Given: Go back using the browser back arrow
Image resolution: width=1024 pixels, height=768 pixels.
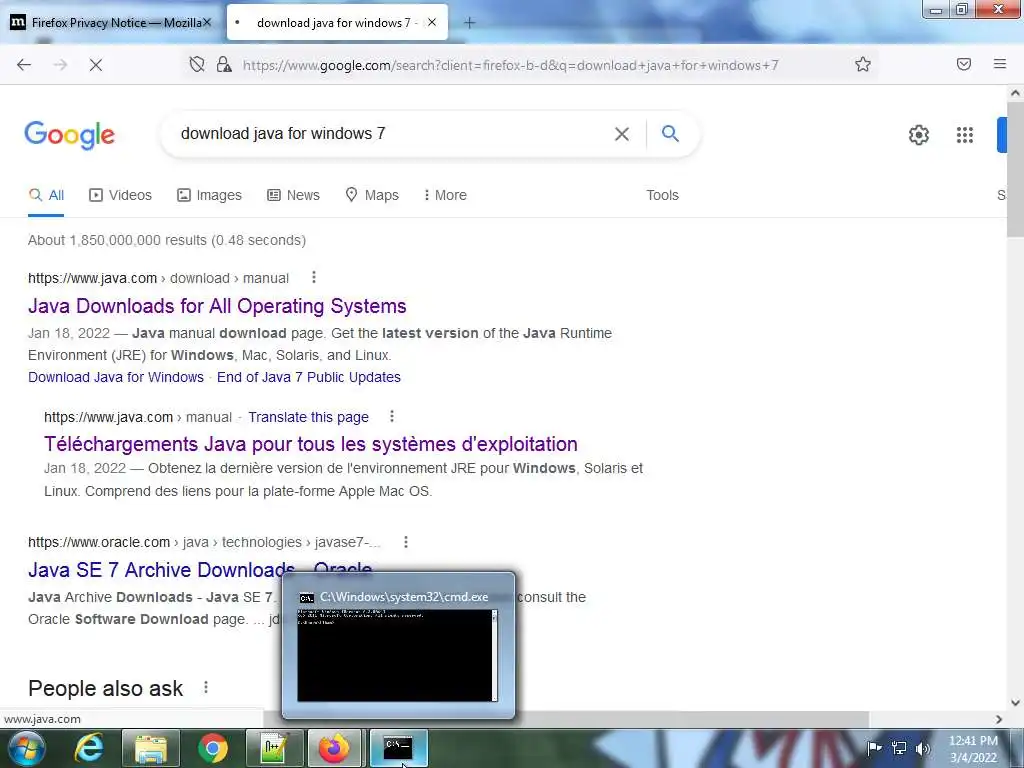Looking at the screenshot, I should pyautogui.click(x=24, y=65).
